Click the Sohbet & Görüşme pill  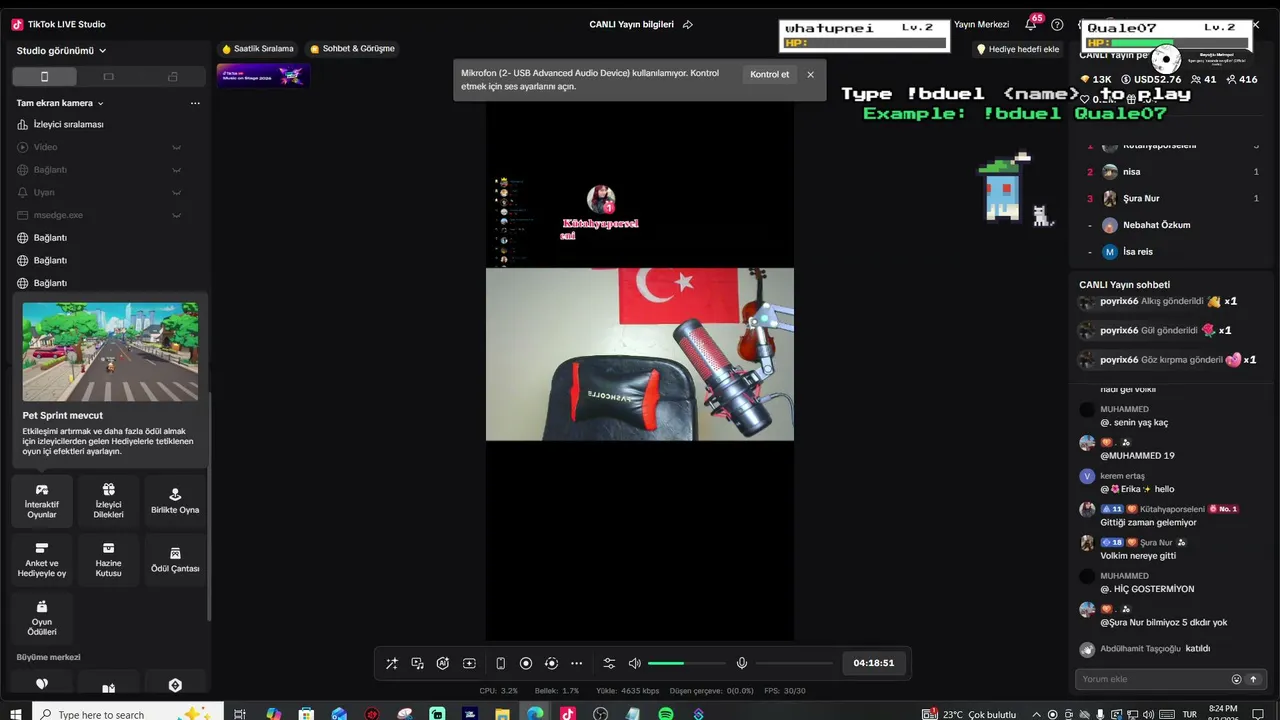[352, 48]
